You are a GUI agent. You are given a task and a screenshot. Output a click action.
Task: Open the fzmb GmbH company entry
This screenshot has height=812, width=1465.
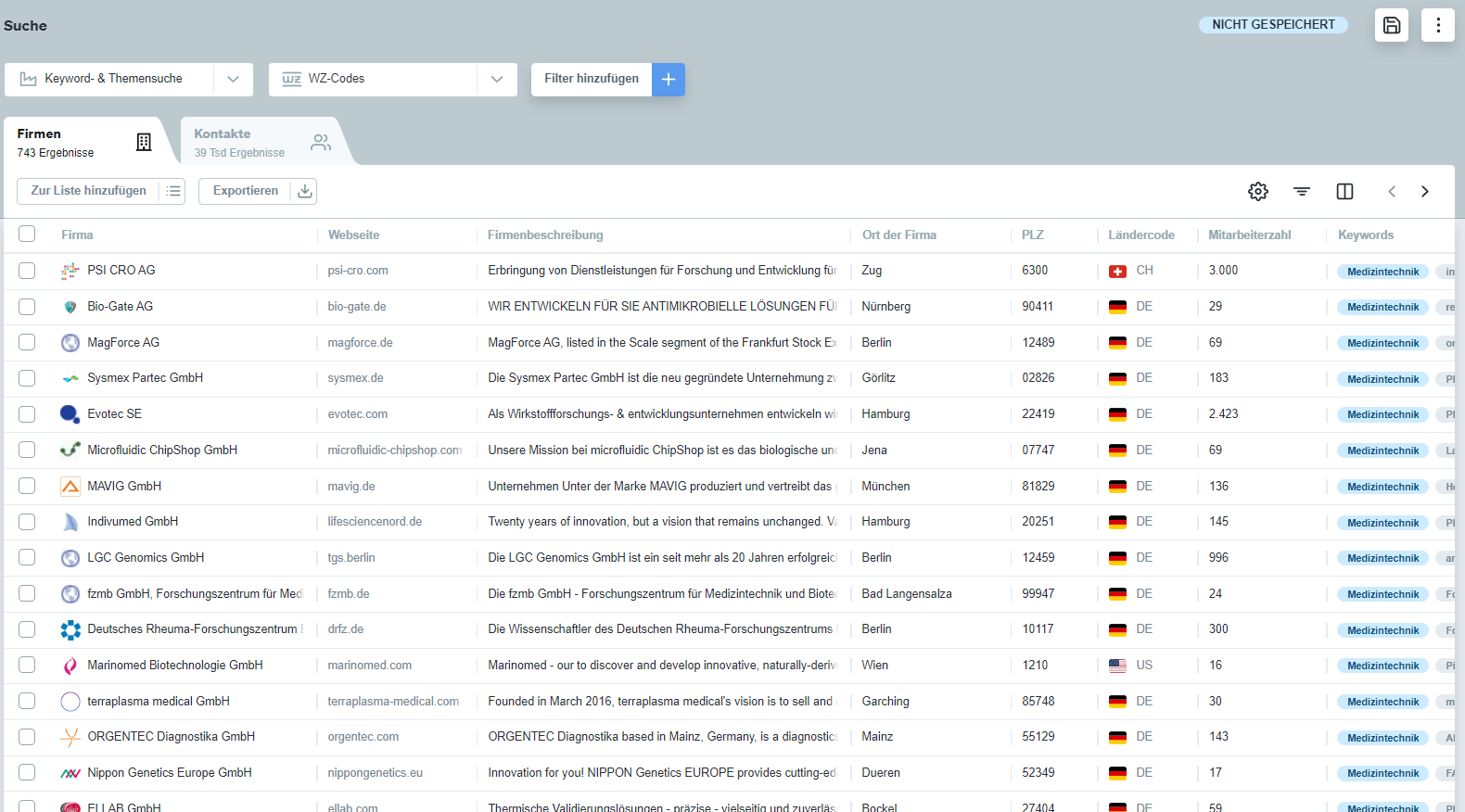195,594
